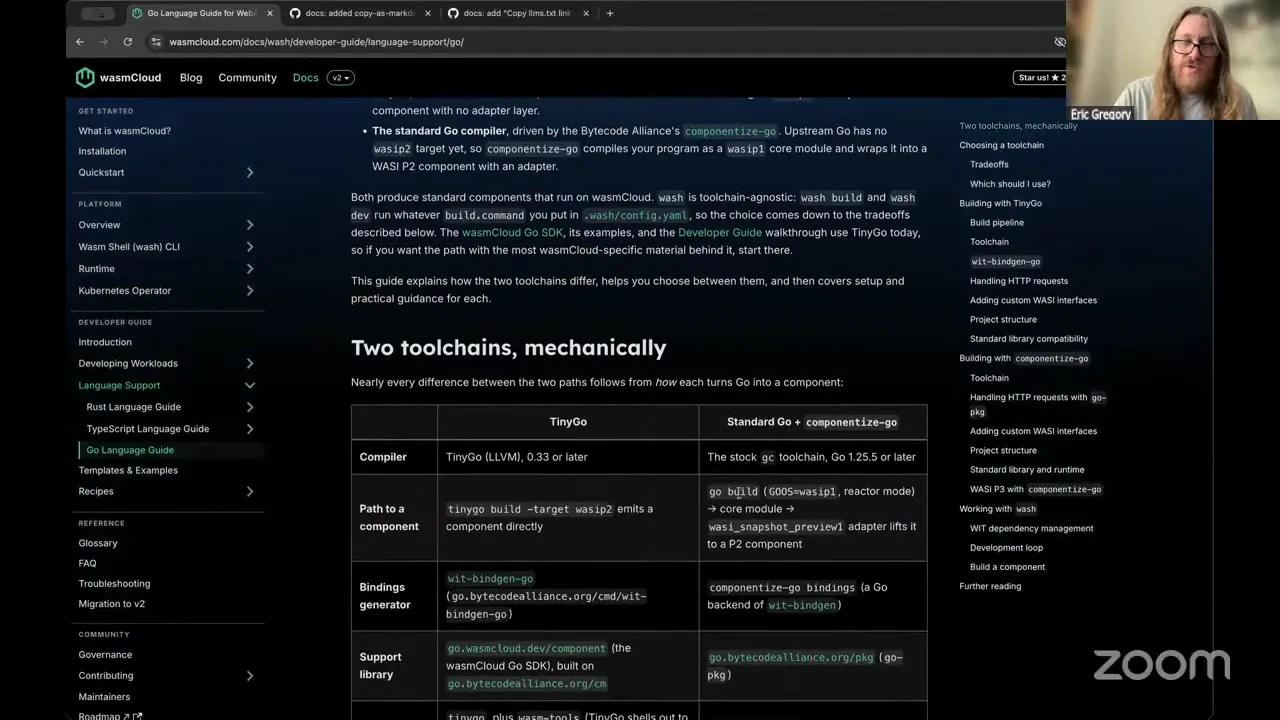Screen dimensions: 1280x720
Task: Click the address bar URL field
Action: click(600, 42)
